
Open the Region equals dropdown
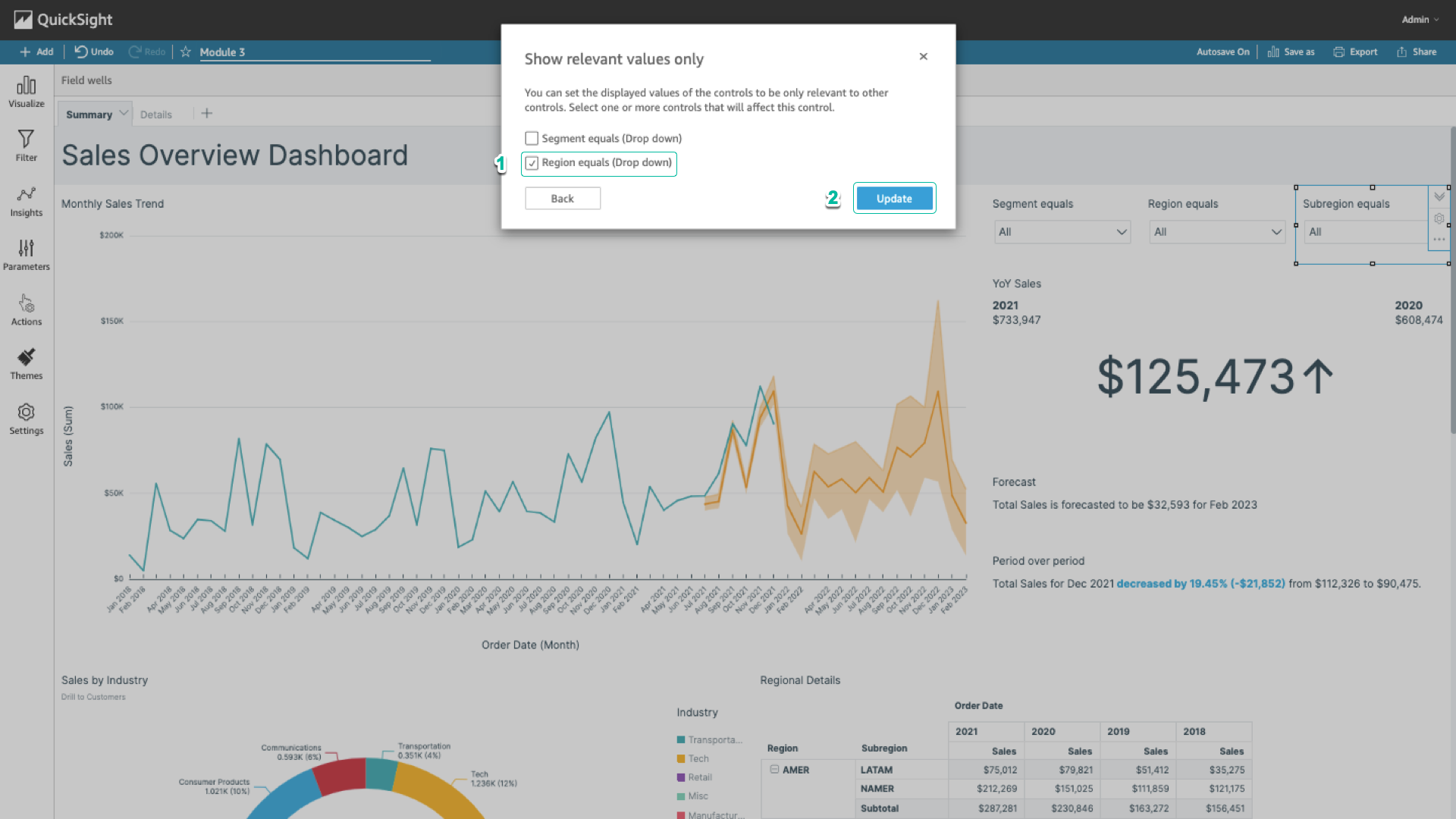(1217, 232)
